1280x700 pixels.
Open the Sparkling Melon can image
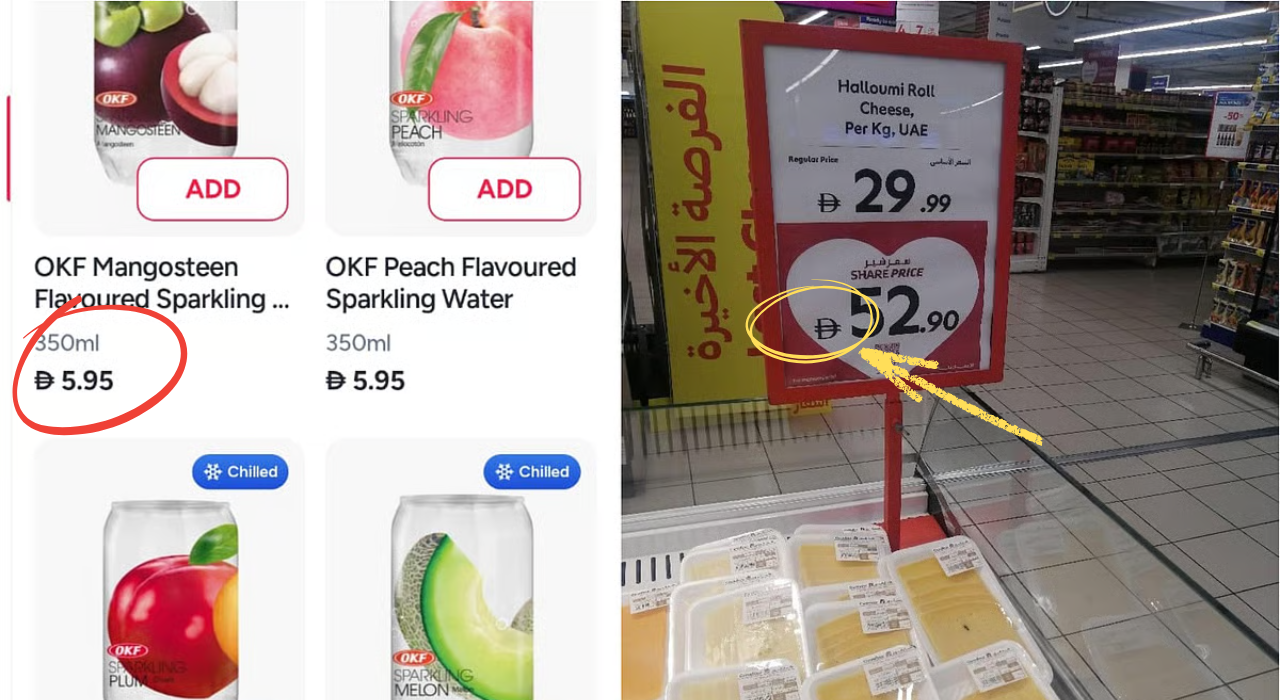[x=462, y=598]
